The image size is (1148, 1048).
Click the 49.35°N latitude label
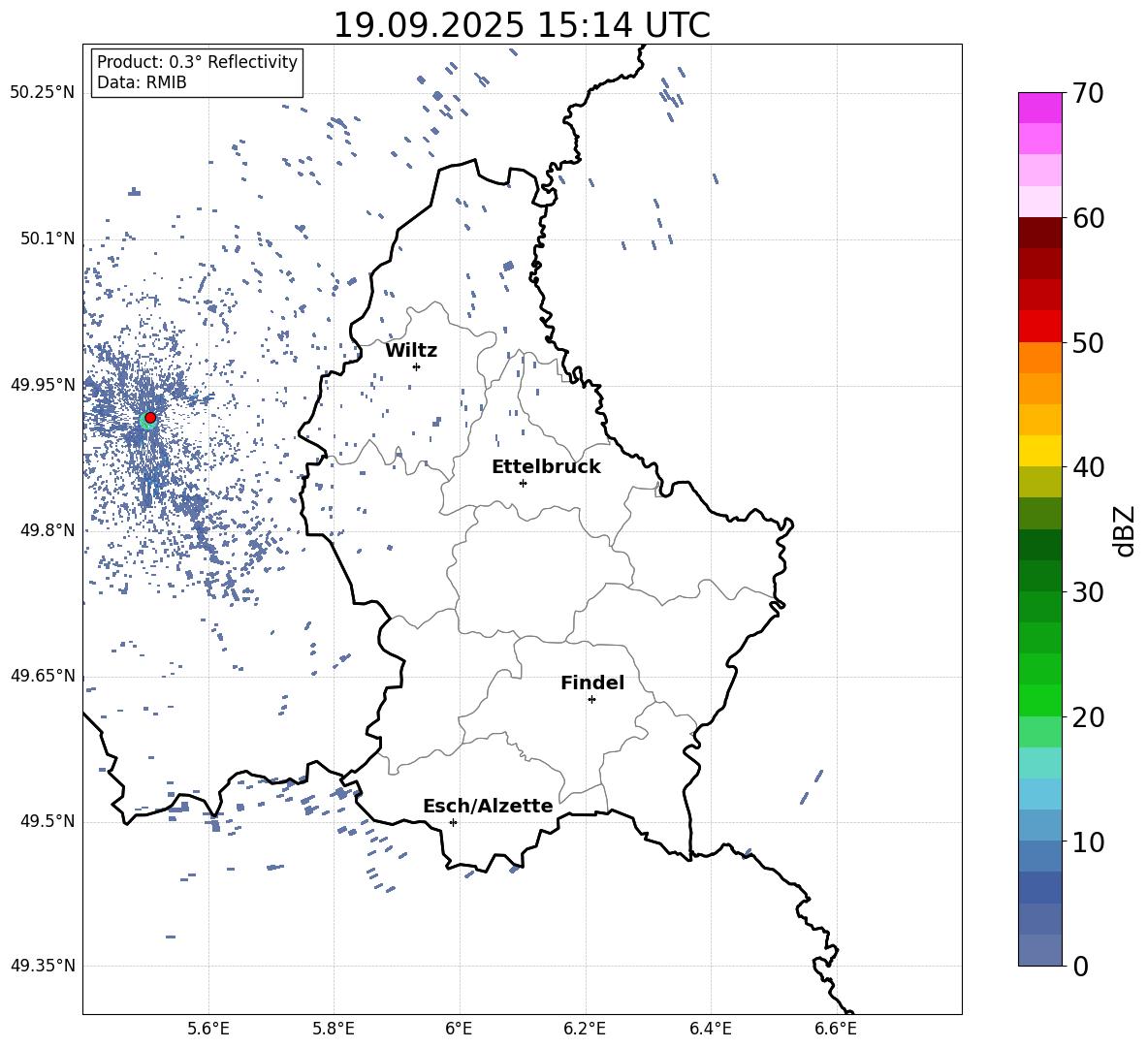click(43, 966)
